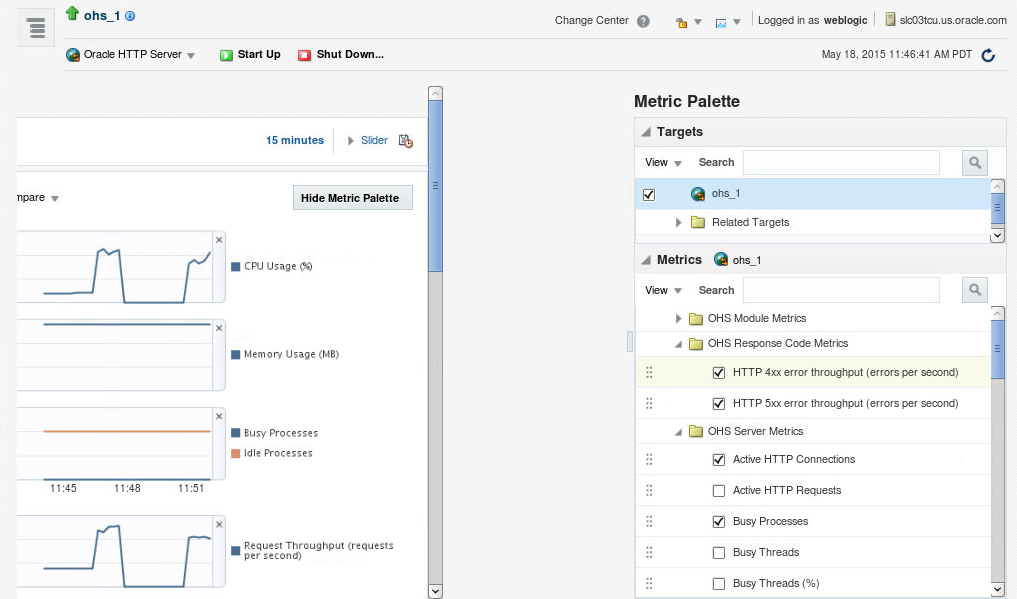This screenshot has width=1017, height=599.
Task: Uncheck HTTP 5xx error throughput metric
Action: tap(719, 404)
